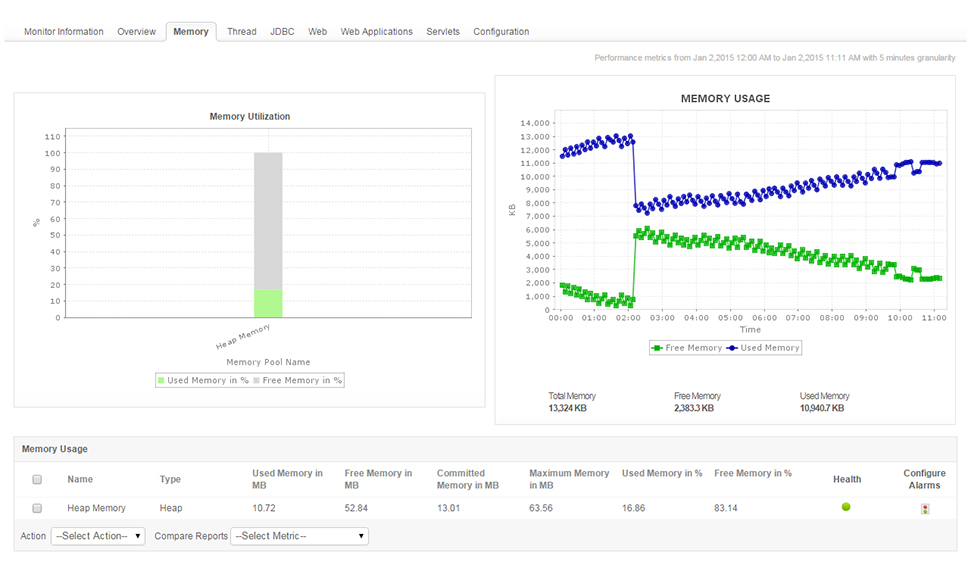Screen dimensions: 968x562
Task: Expand the Select Metric dropdown
Action: click(299, 536)
